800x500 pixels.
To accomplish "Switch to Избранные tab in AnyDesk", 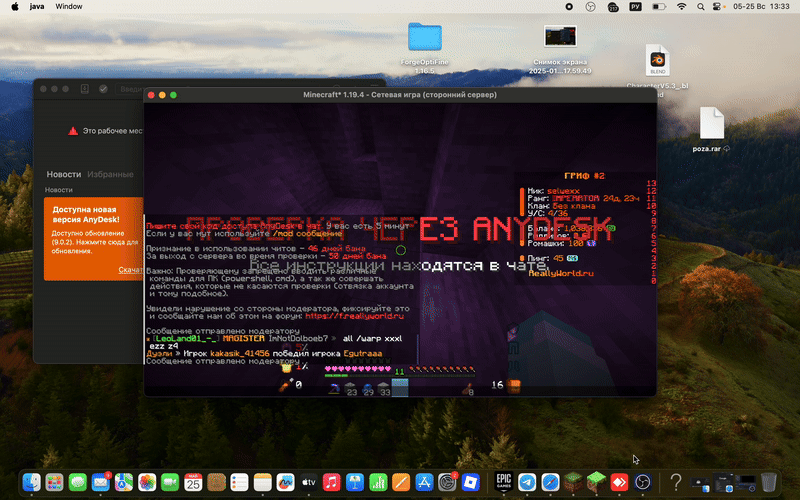I will click(x=110, y=174).
